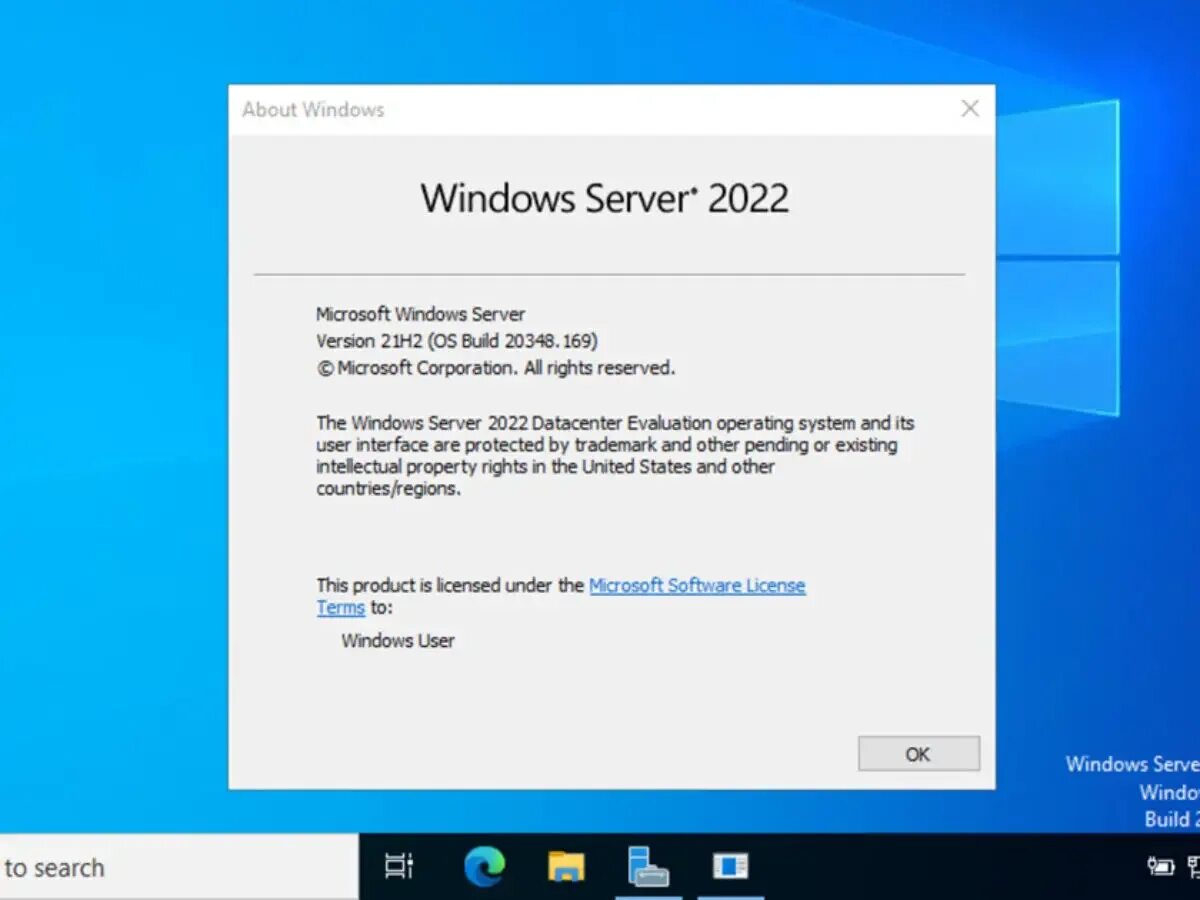Close the About Windows dialog
Screen dimensions: 1200x900
970,109
